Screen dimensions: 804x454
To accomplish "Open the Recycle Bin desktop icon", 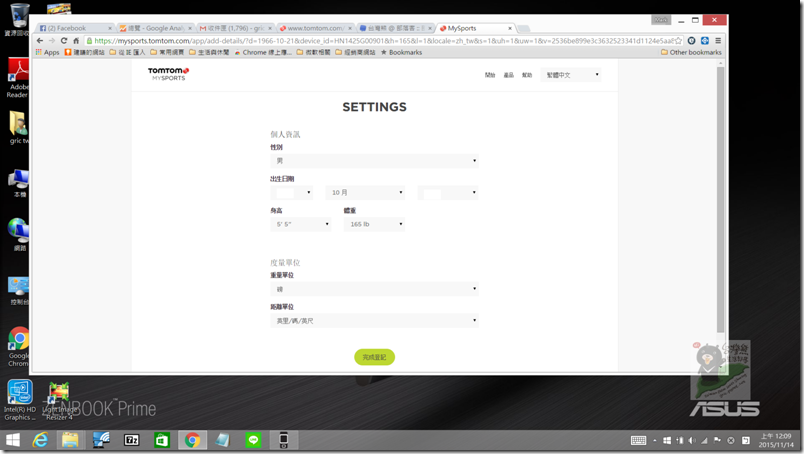I will [18, 19].
